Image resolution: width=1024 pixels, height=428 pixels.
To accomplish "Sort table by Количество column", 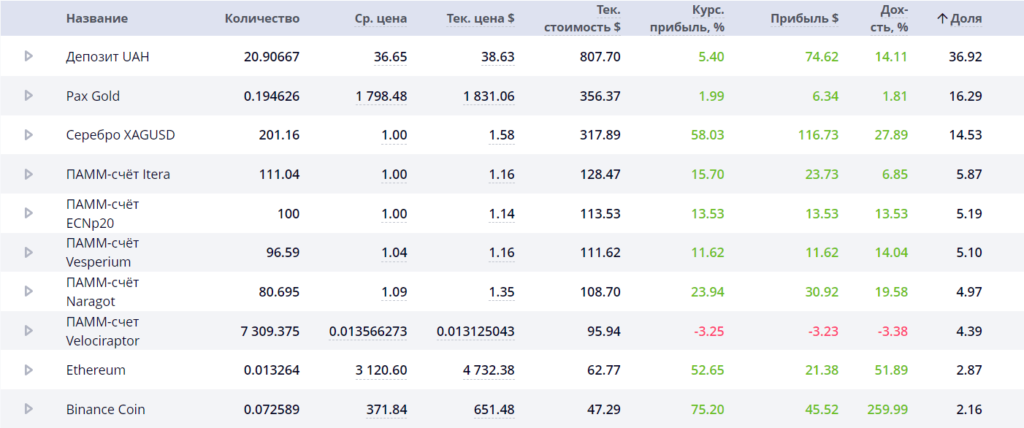I will (262, 18).
